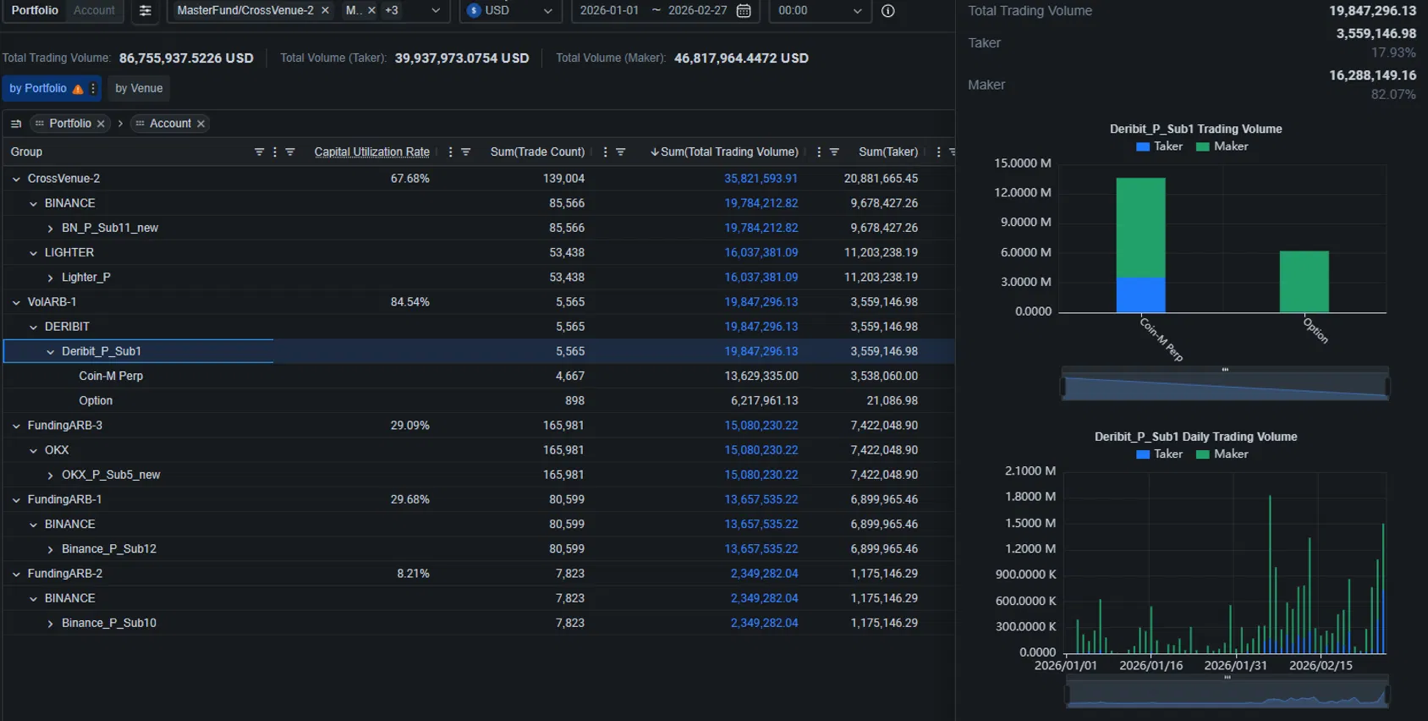Image resolution: width=1428 pixels, height=721 pixels.
Task: Collapse the Deribit_P_Sub1 account row
Action: [x=50, y=352]
